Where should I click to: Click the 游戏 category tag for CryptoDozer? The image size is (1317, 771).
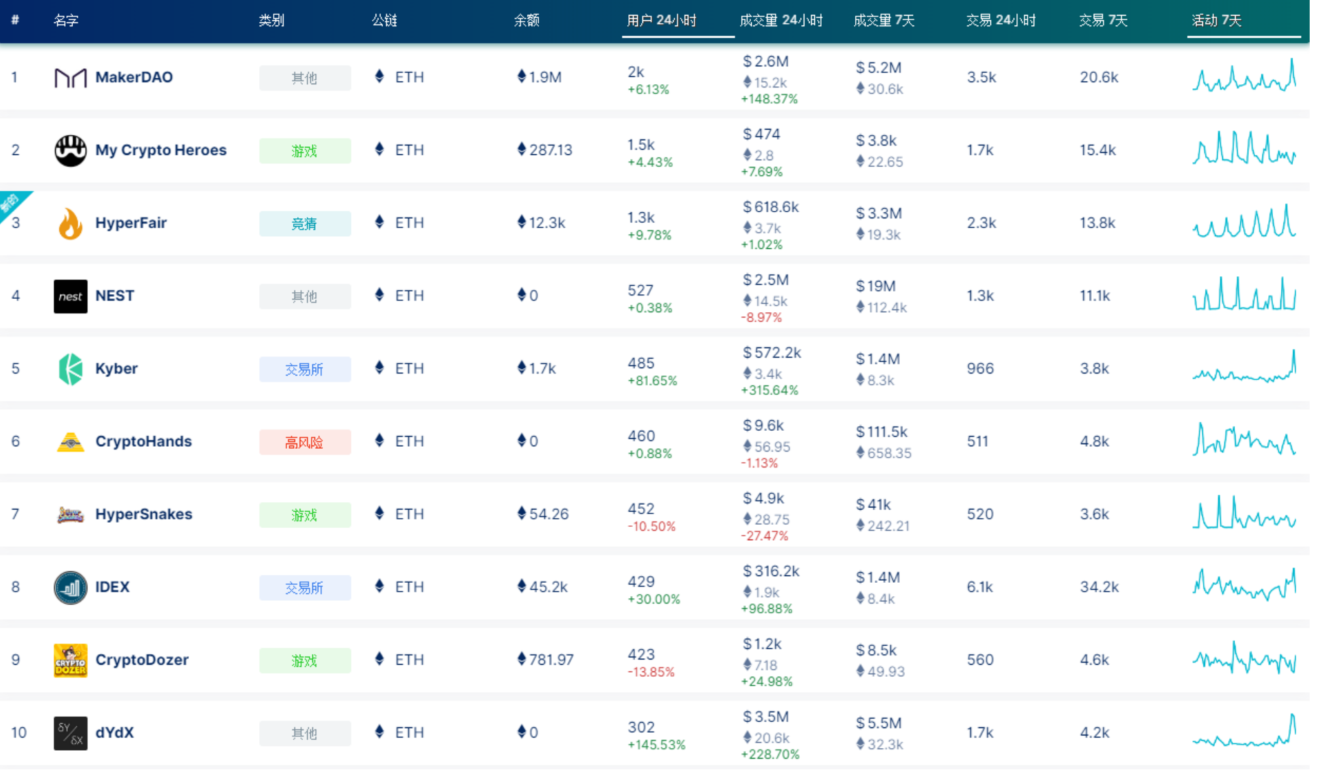coord(305,661)
